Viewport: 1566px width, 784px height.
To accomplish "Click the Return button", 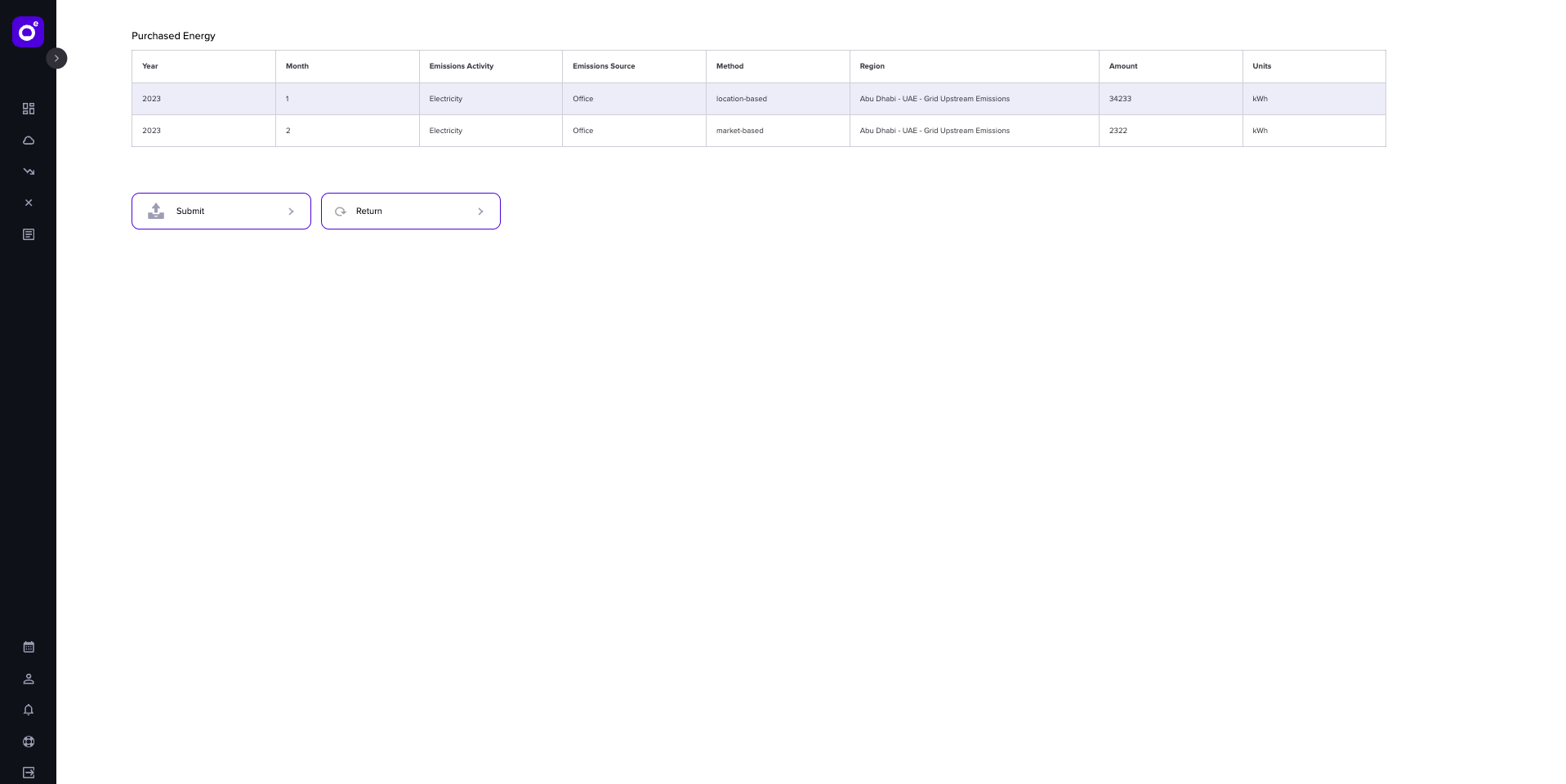I will point(410,211).
